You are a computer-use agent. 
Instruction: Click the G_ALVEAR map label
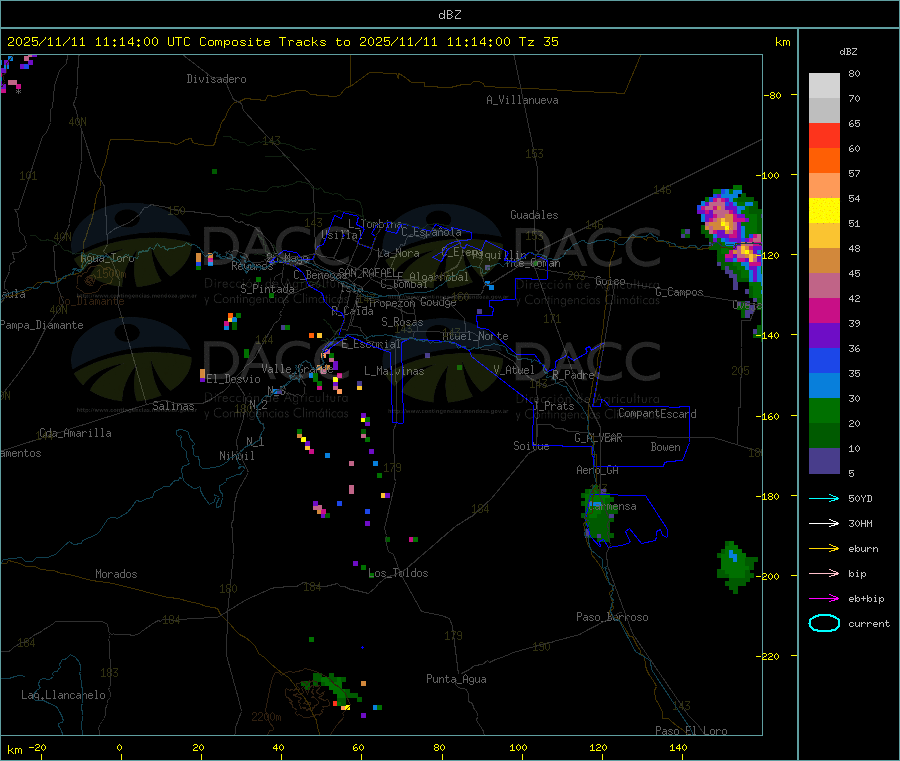point(598,438)
